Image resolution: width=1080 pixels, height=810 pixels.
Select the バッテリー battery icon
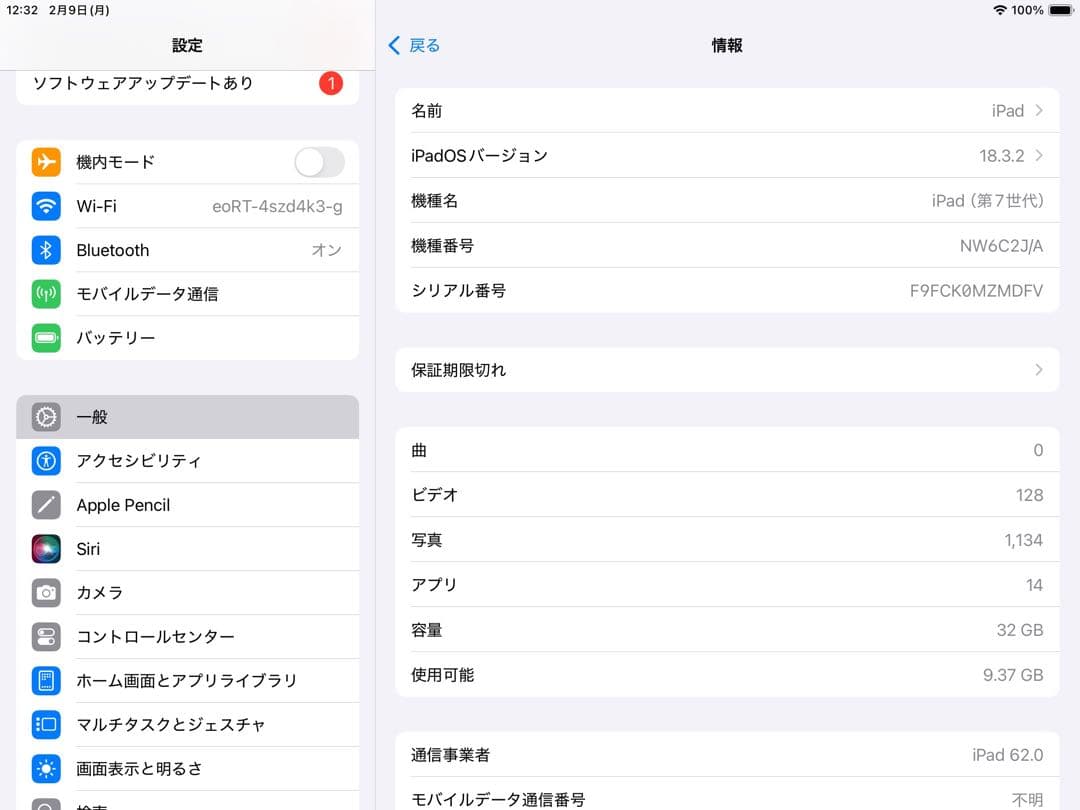(x=46, y=338)
